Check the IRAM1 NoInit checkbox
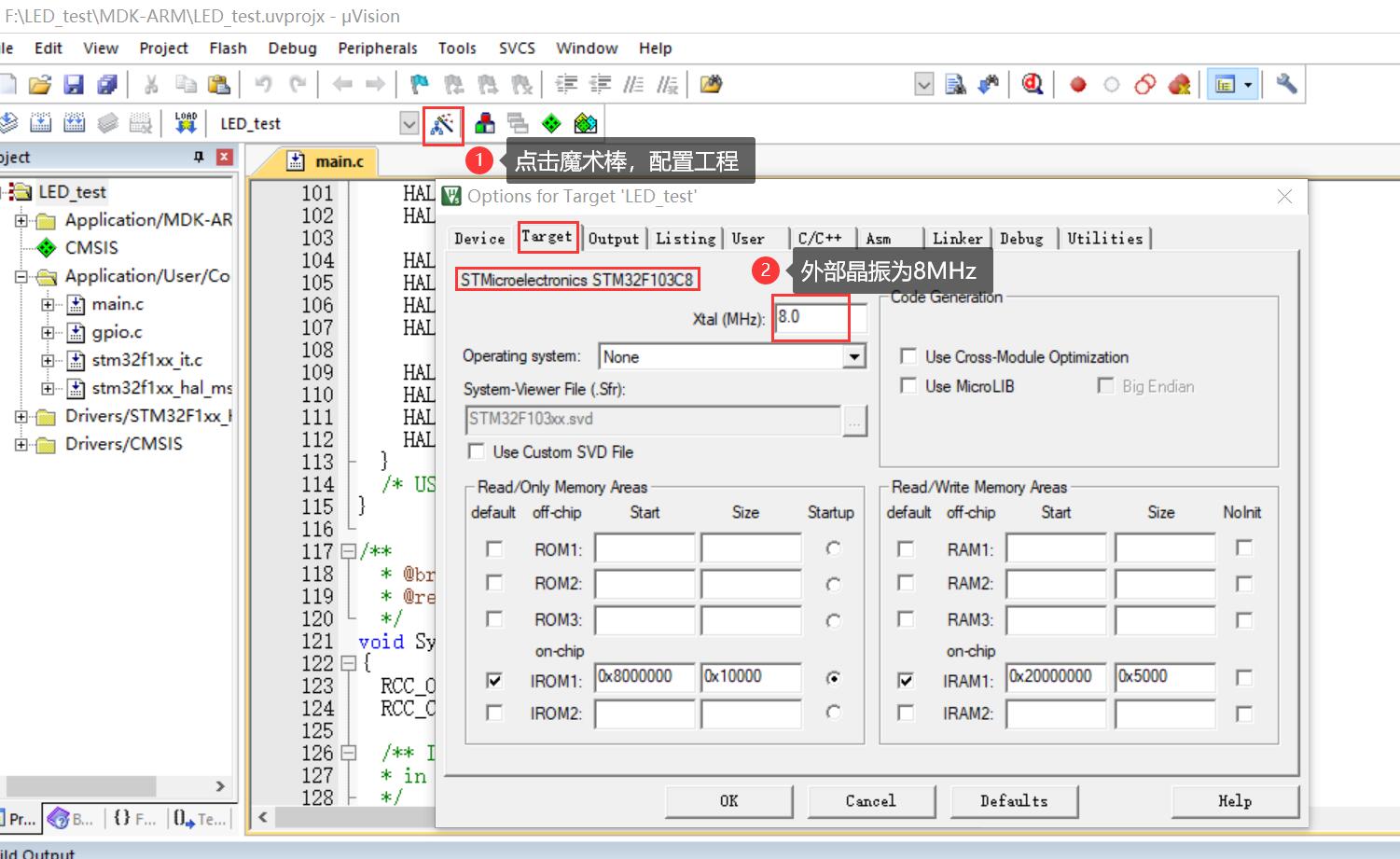This screenshot has width=1400, height=859. pos(1243,678)
